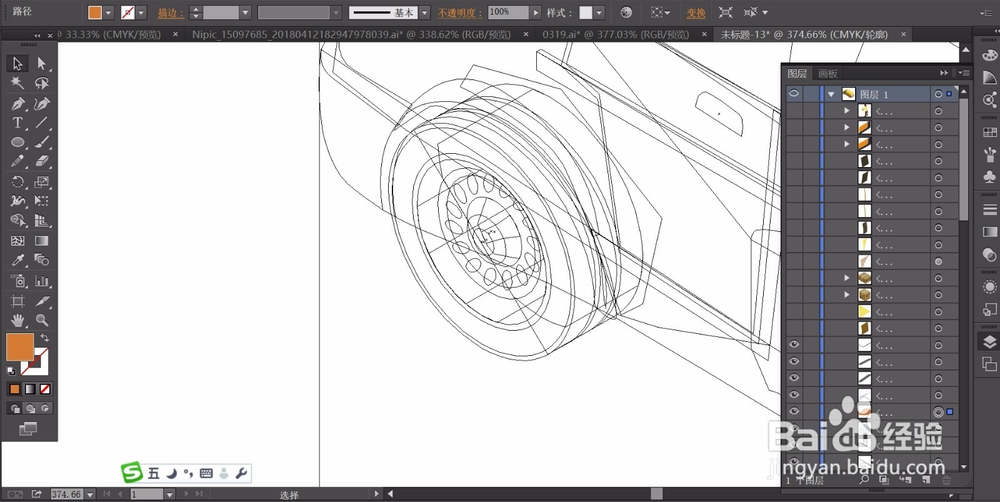Switch to 0319.ai document tab
1000x502 pixels.
(615, 34)
